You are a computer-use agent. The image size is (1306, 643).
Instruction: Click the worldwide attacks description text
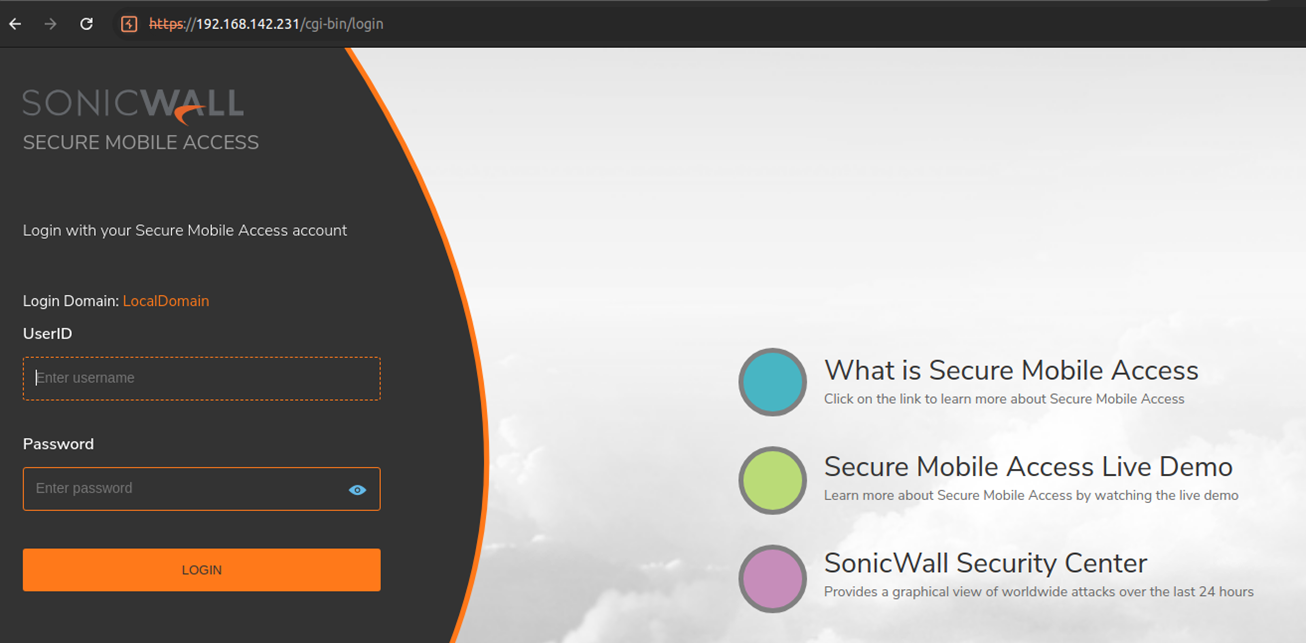[x=1039, y=592]
